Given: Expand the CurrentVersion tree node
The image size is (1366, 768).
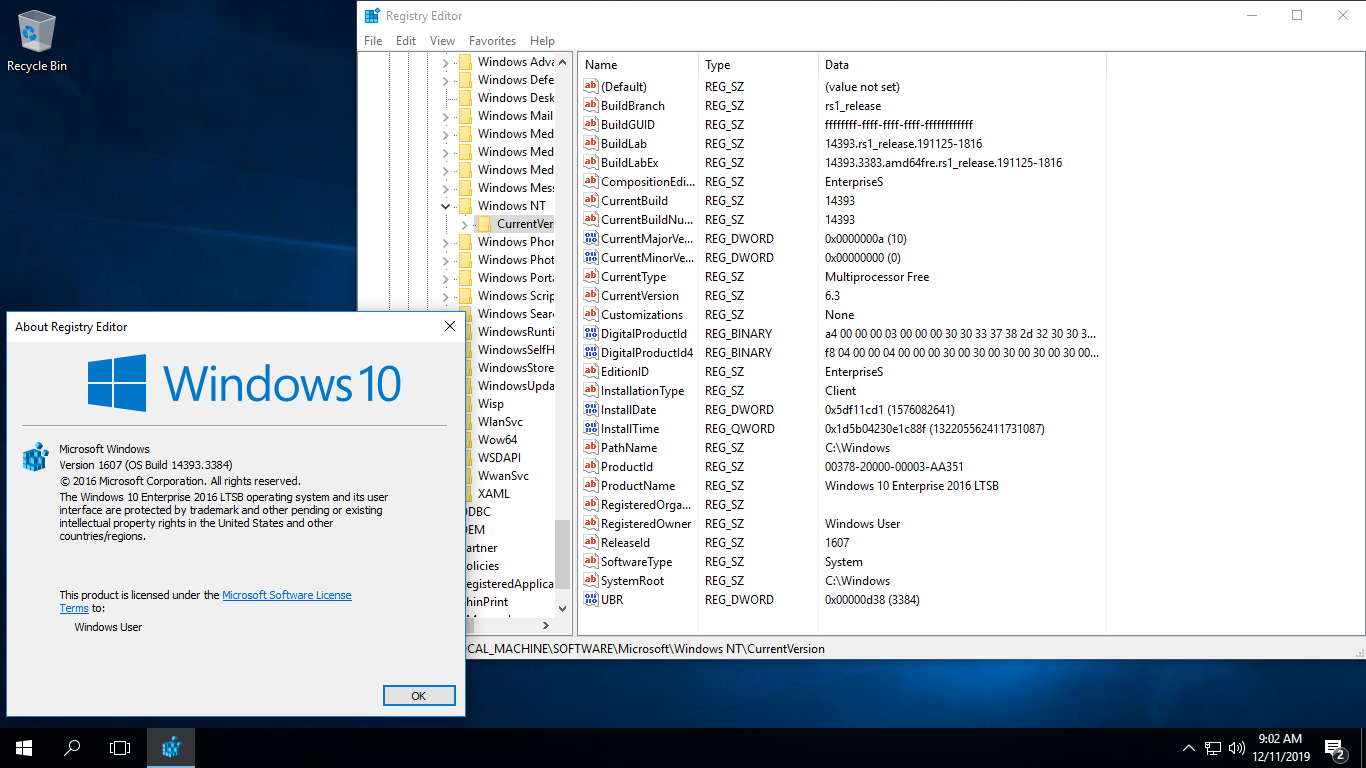Looking at the screenshot, I should (x=465, y=224).
